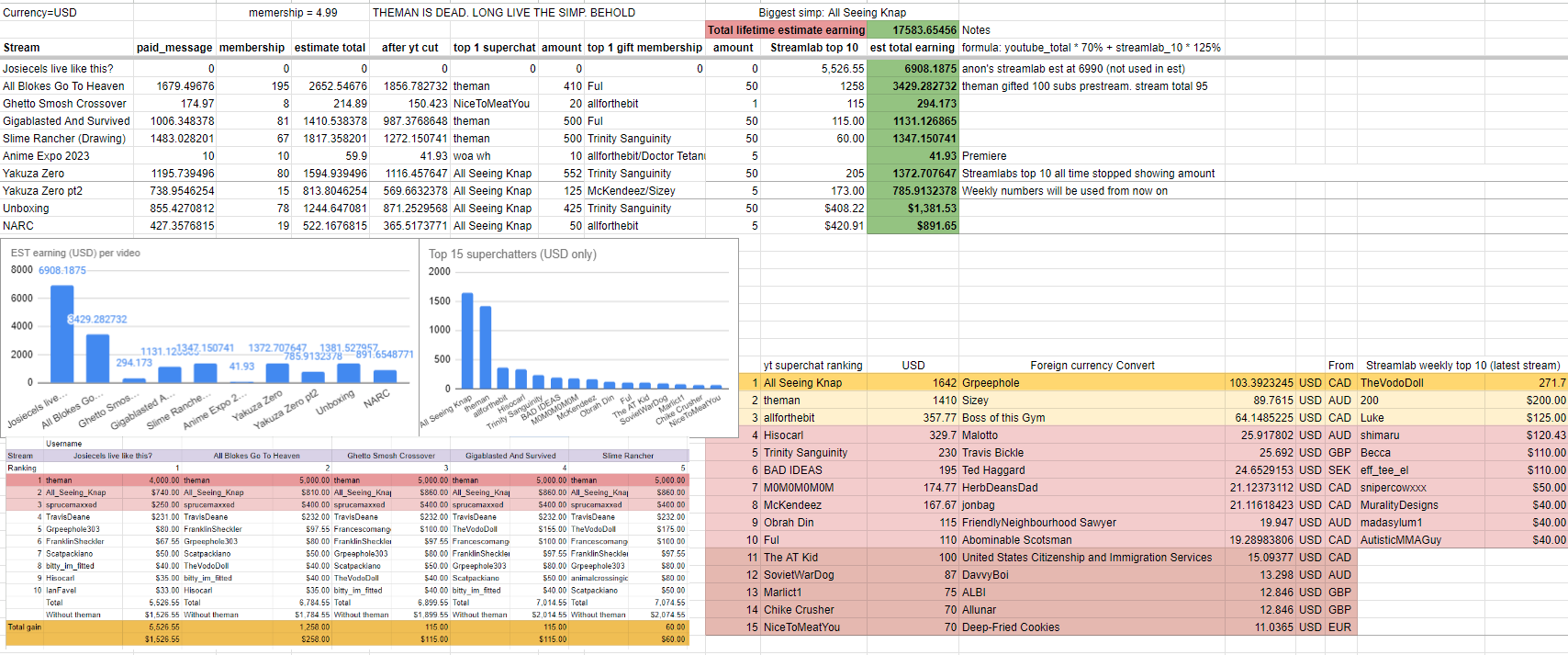
Task: Select the $420.91 Streamlab cell in NARC row
Action: (844, 226)
